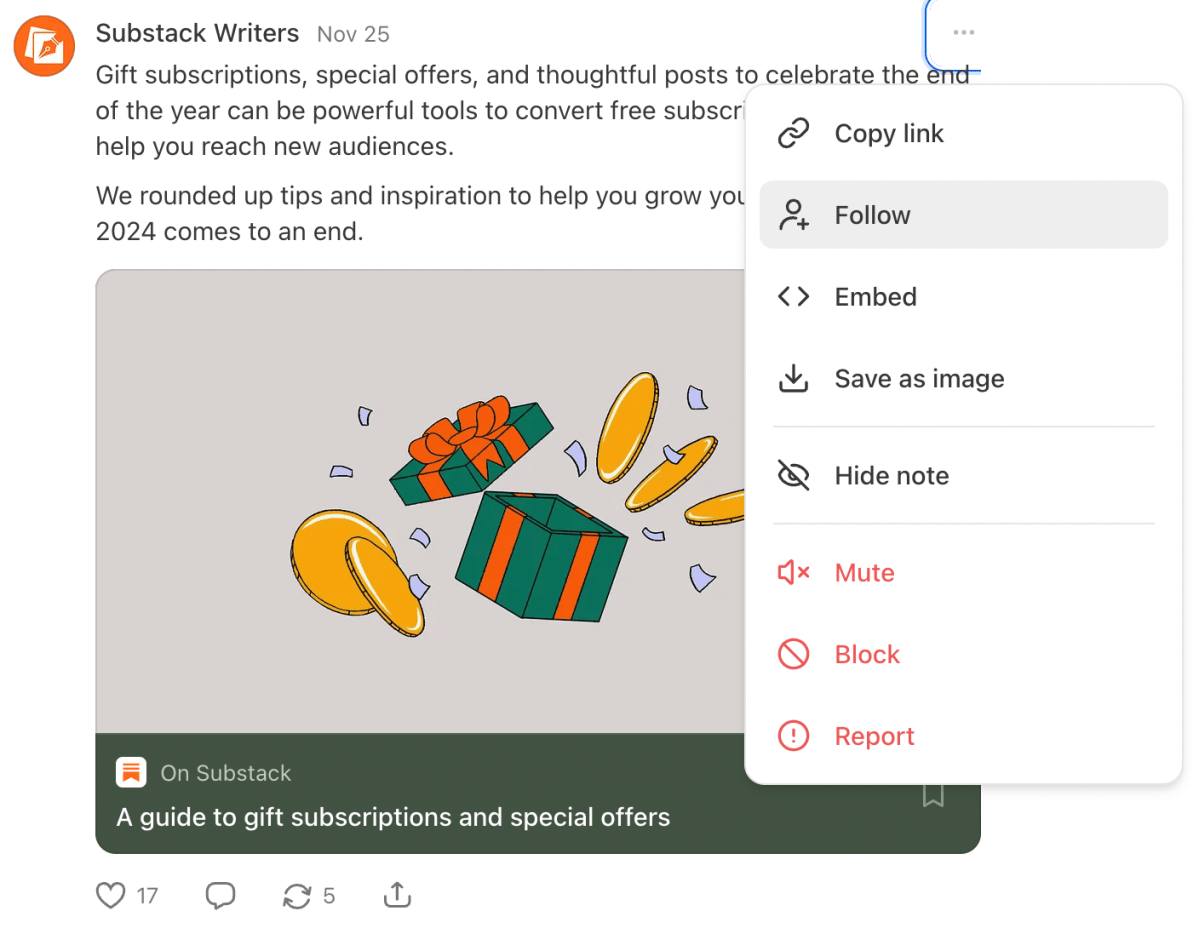The image size is (1199, 928).
Task: Select Save as image menu entry
Action: [x=963, y=378]
